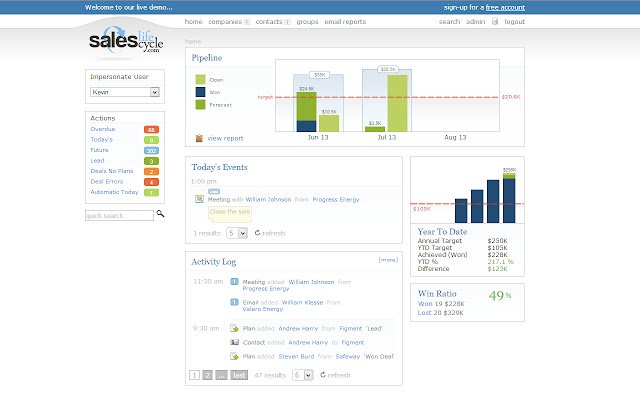Click the view report clipboard icon
Viewport: 640px width, 400px height.
(199, 138)
